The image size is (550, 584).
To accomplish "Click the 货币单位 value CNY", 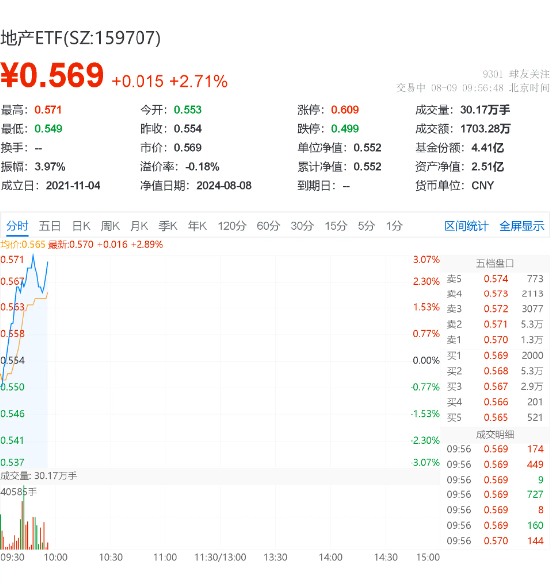I will [483, 185].
